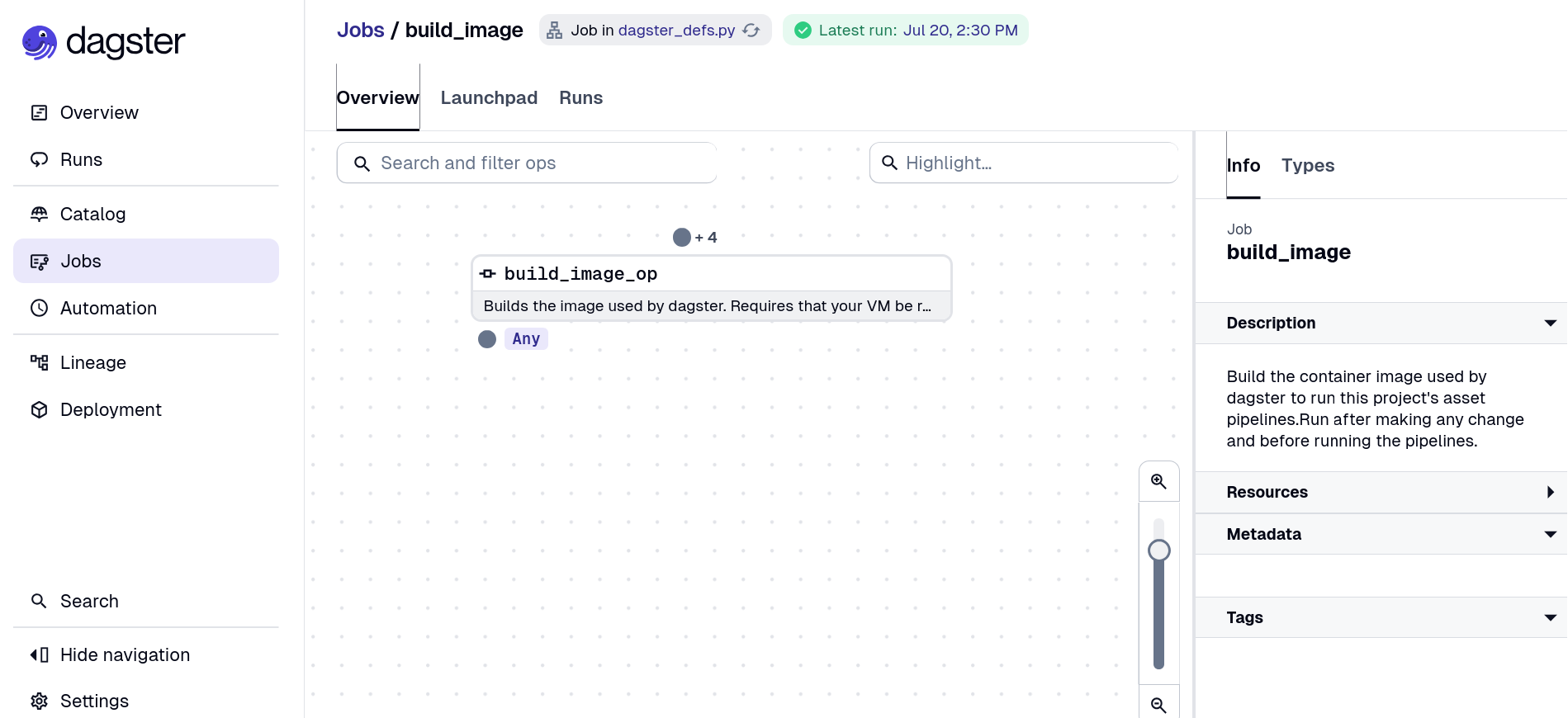Viewport: 1568px width, 718px height.
Task: Click the graph zoom slider handle
Action: click(1159, 550)
